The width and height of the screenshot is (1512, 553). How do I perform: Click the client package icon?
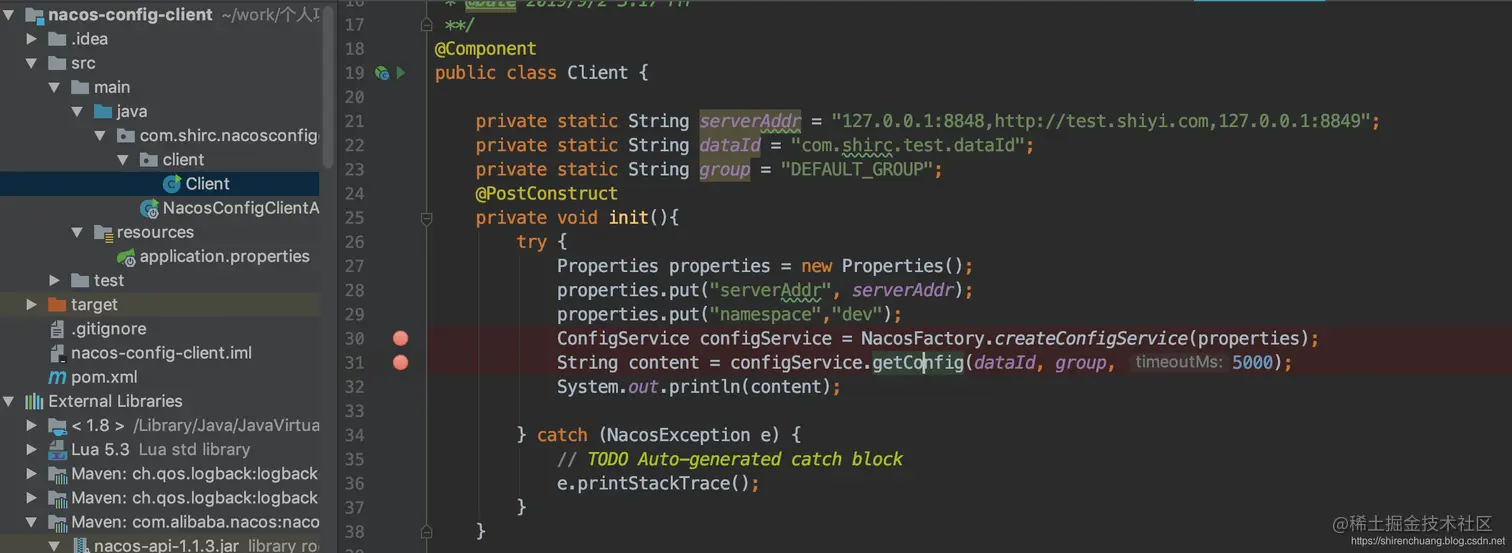(x=148, y=160)
